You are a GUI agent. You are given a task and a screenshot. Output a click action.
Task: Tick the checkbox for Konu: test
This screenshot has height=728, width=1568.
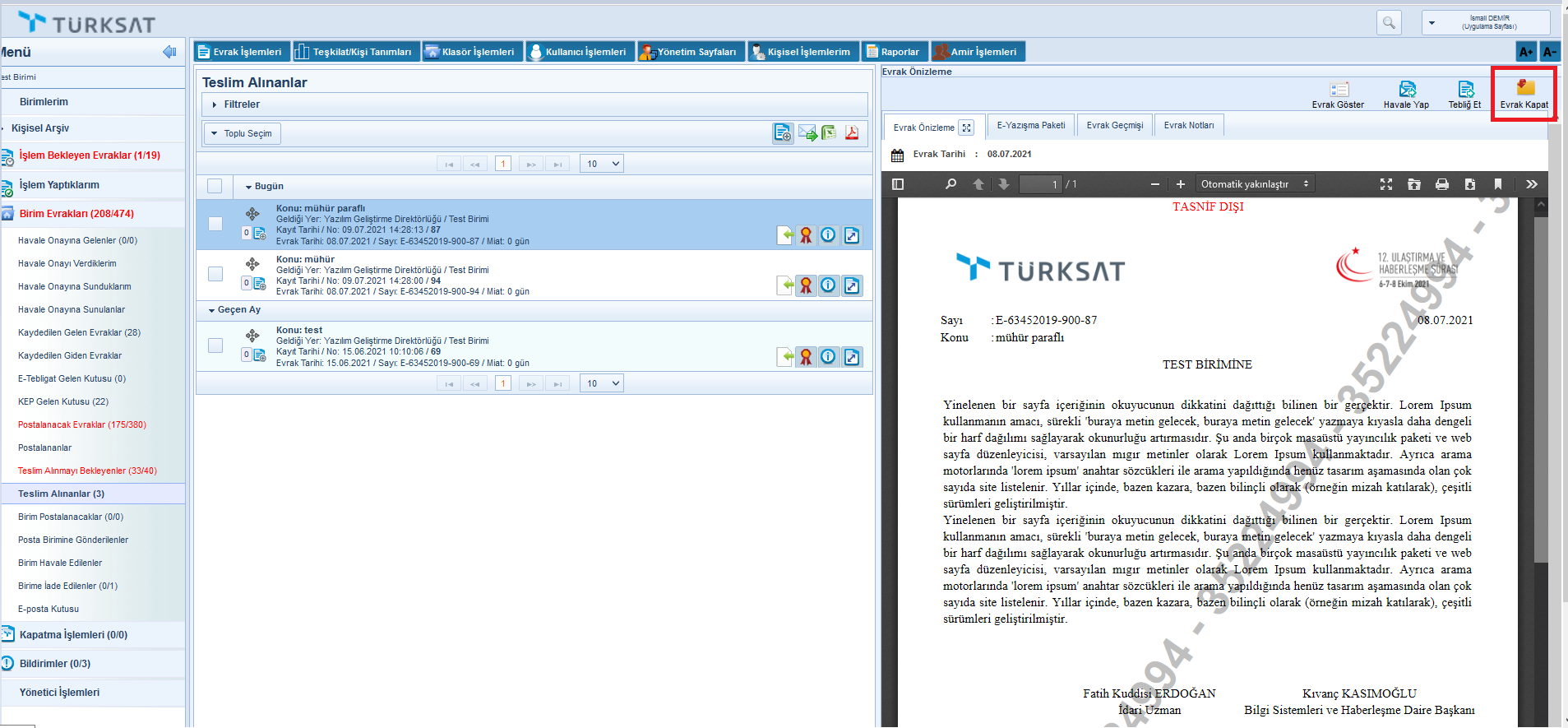pyautogui.click(x=215, y=345)
